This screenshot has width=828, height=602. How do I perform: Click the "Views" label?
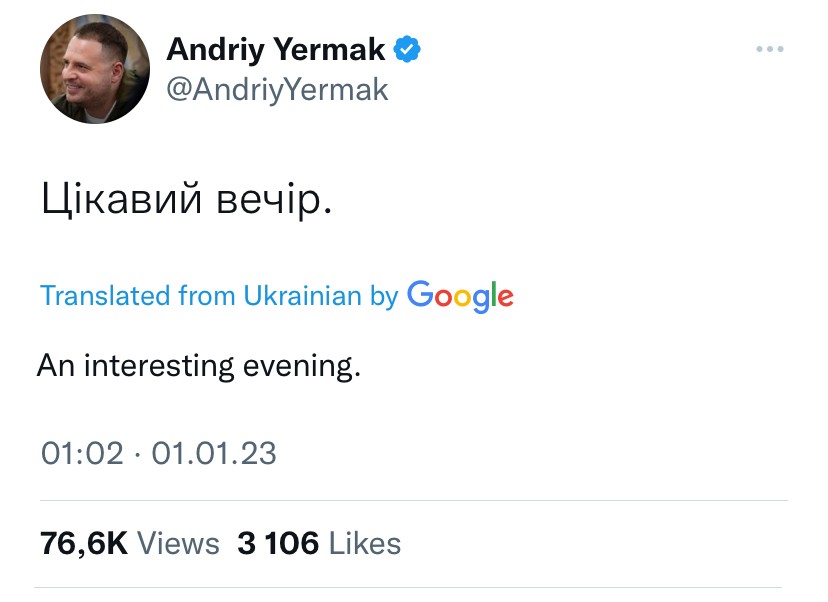pos(178,543)
